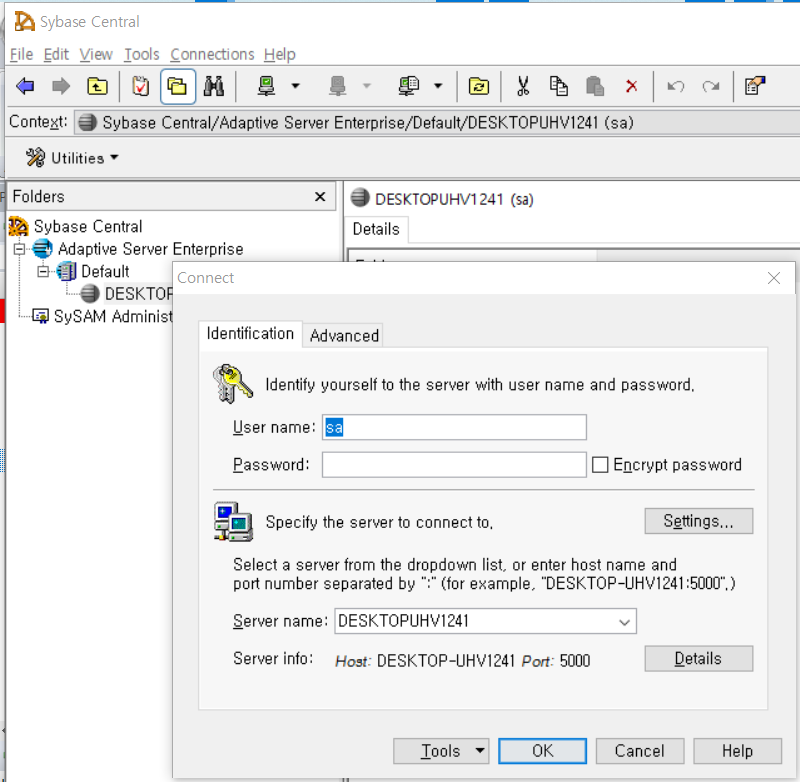Open Find with the binoculars icon

[x=214, y=86]
